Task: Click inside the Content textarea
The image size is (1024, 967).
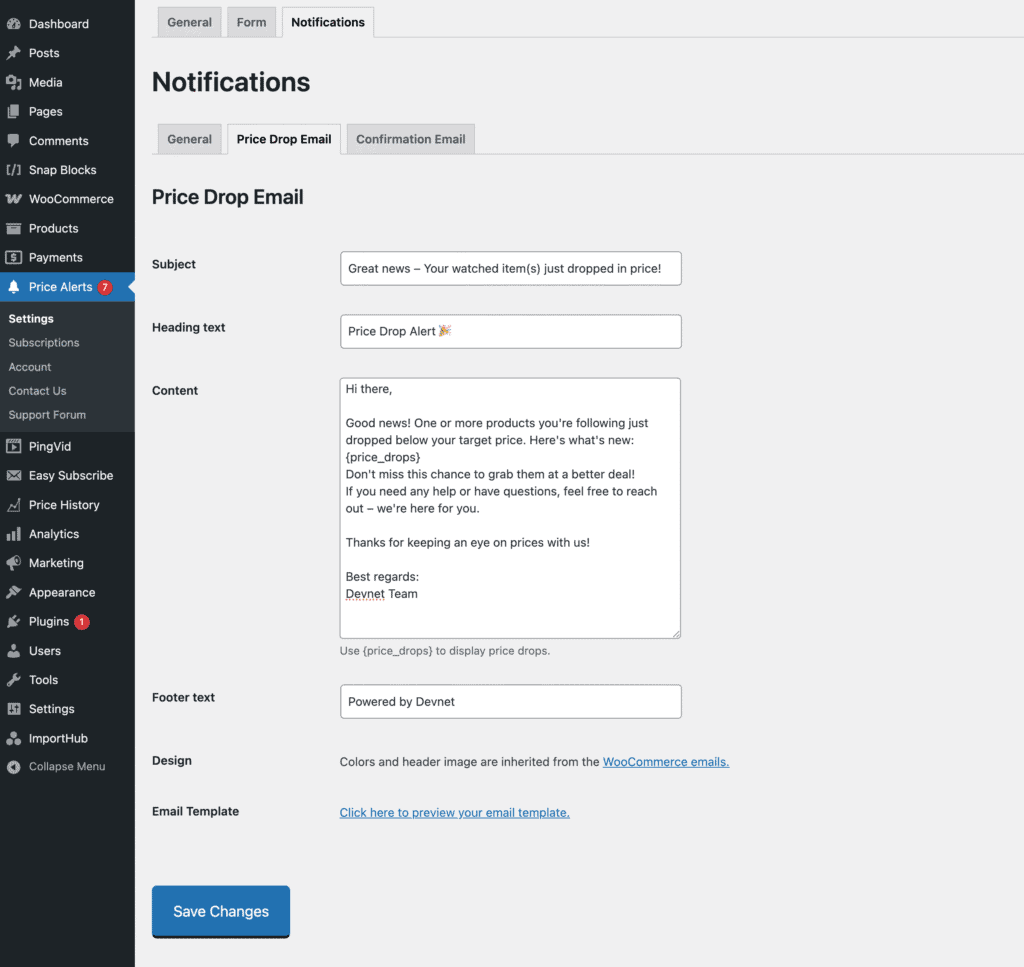Action: point(510,507)
